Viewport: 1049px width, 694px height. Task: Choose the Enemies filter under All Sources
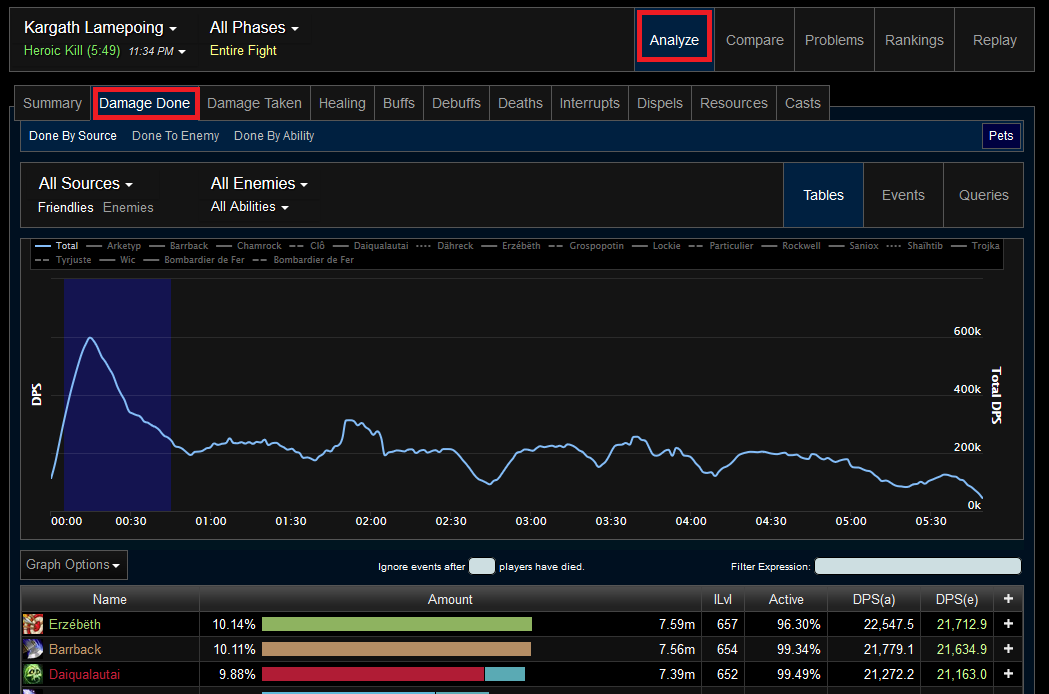click(128, 207)
